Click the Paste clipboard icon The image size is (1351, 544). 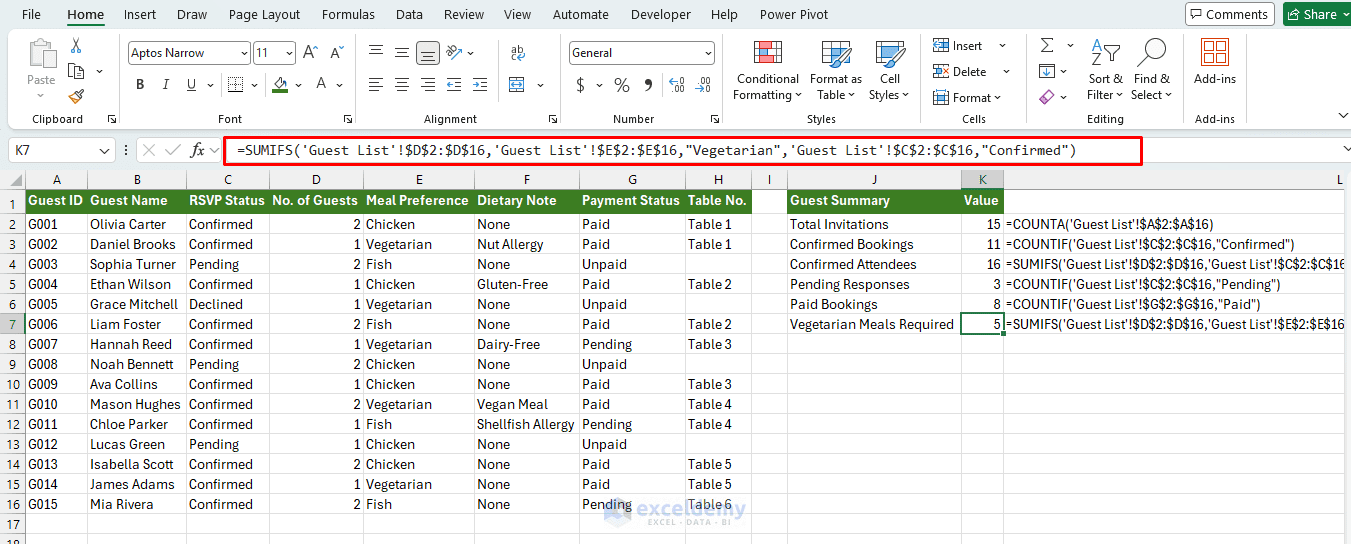[41, 55]
